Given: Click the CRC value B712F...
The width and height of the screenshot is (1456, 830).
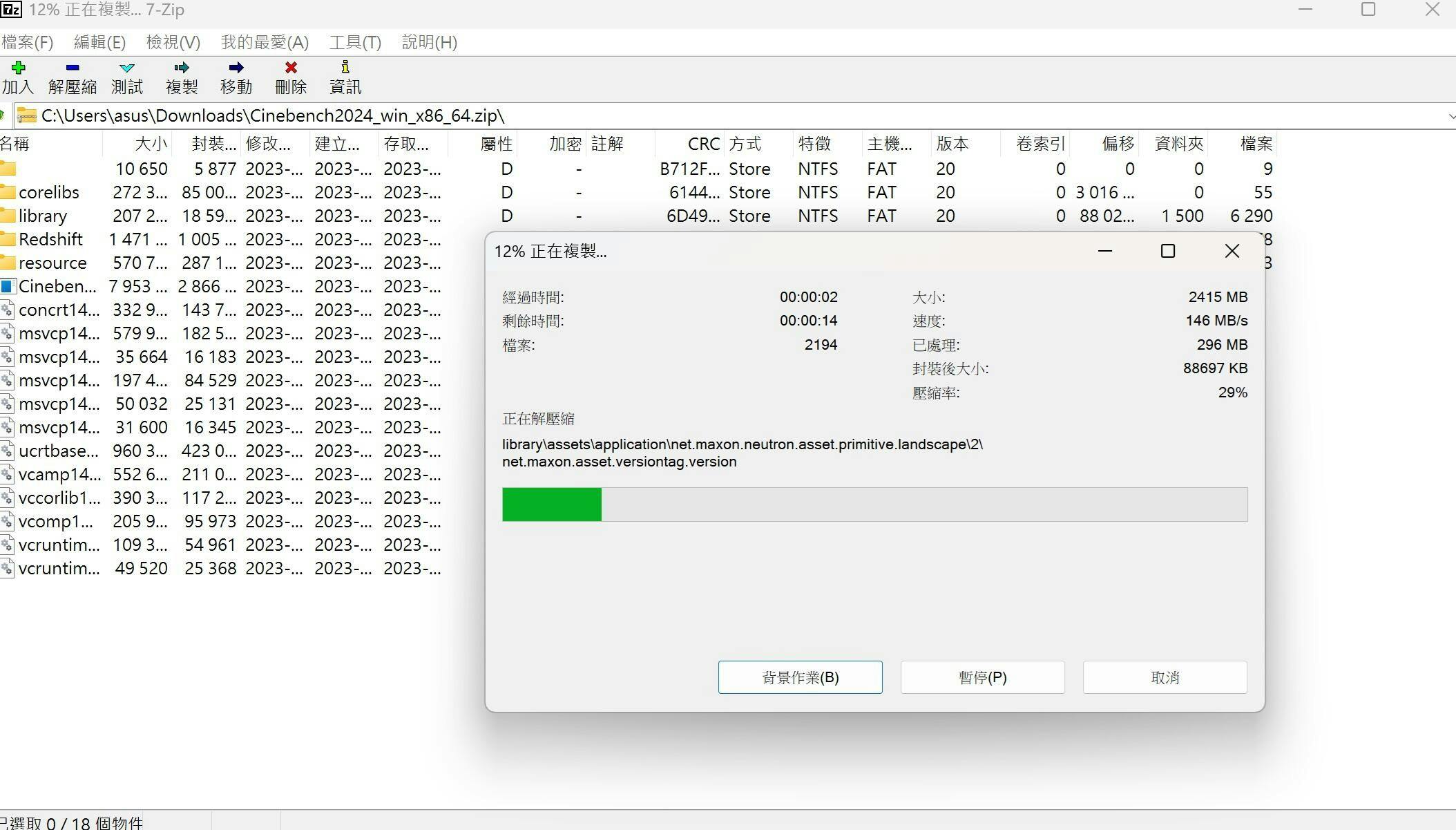Looking at the screenshot, I should point(689,169).
